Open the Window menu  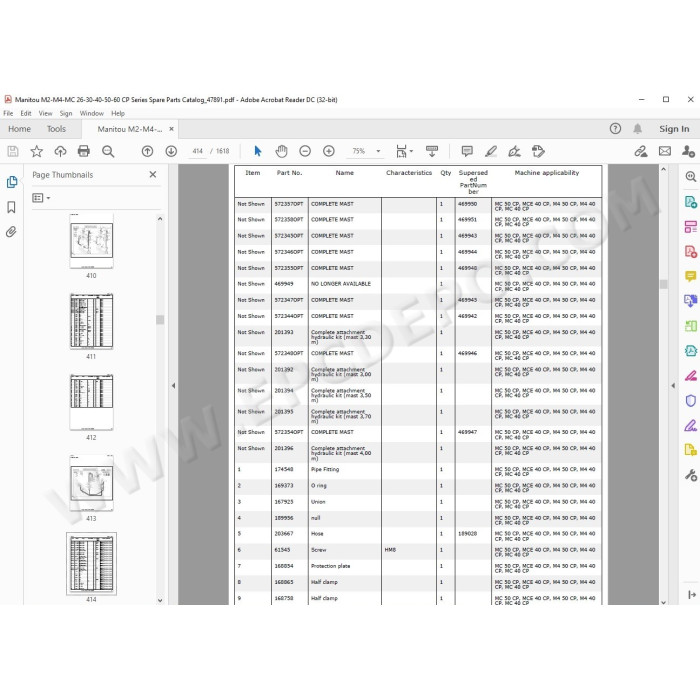click(92, 113)
